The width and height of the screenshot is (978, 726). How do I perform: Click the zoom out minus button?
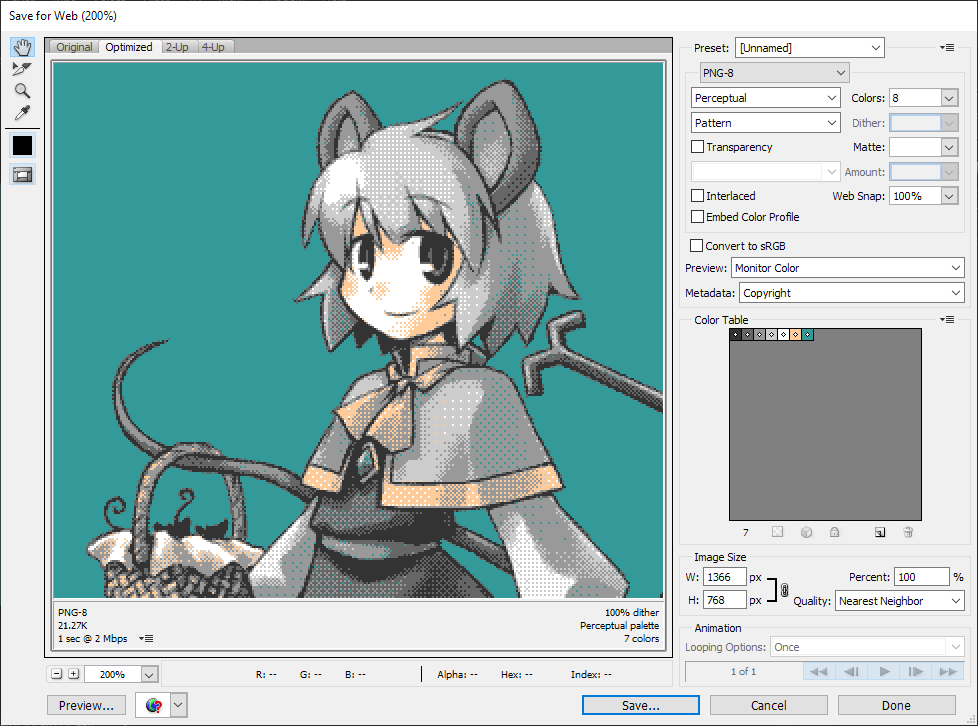tap(57, 674)
